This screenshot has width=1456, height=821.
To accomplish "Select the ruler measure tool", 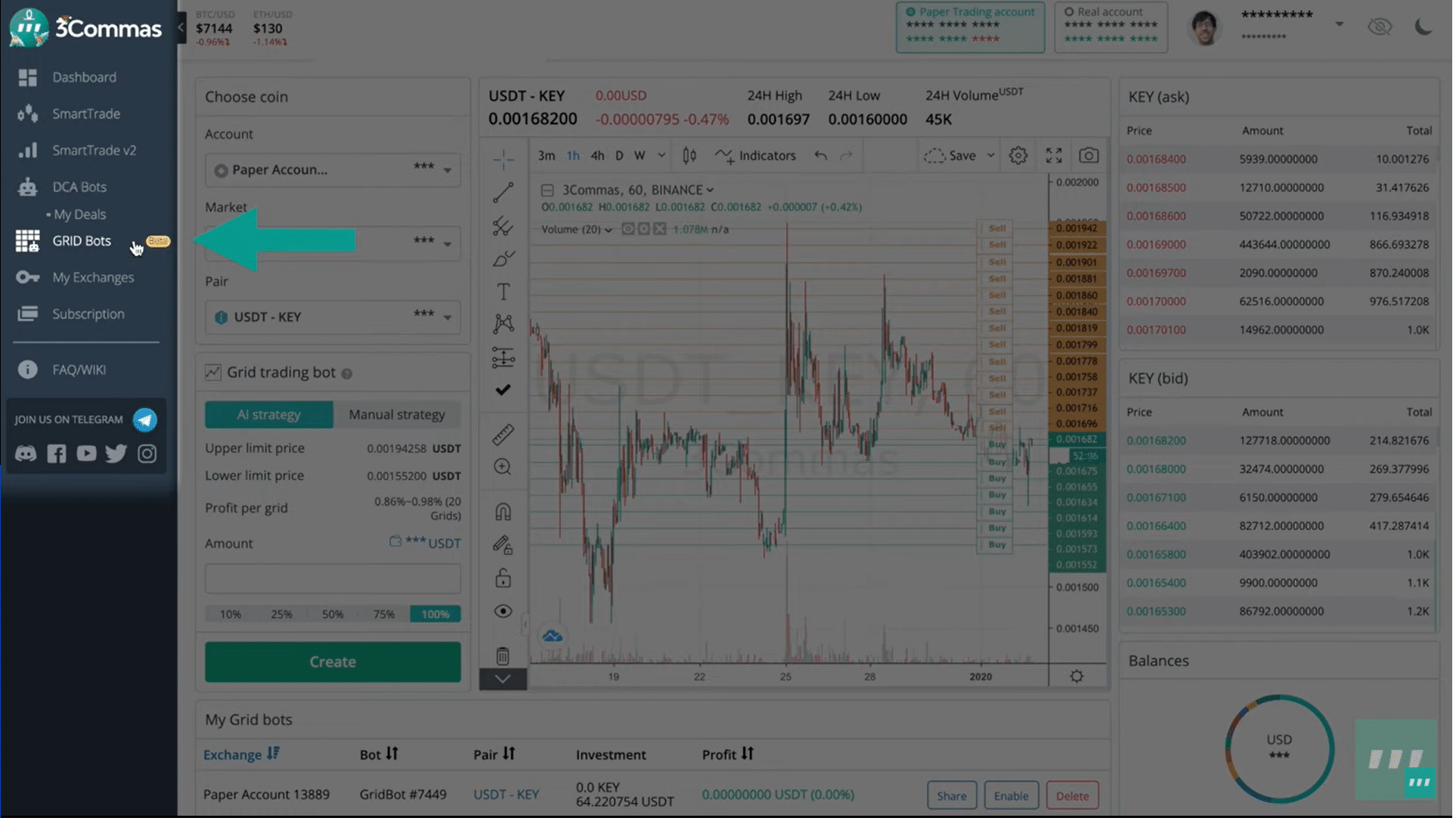I will coord(503,435).
